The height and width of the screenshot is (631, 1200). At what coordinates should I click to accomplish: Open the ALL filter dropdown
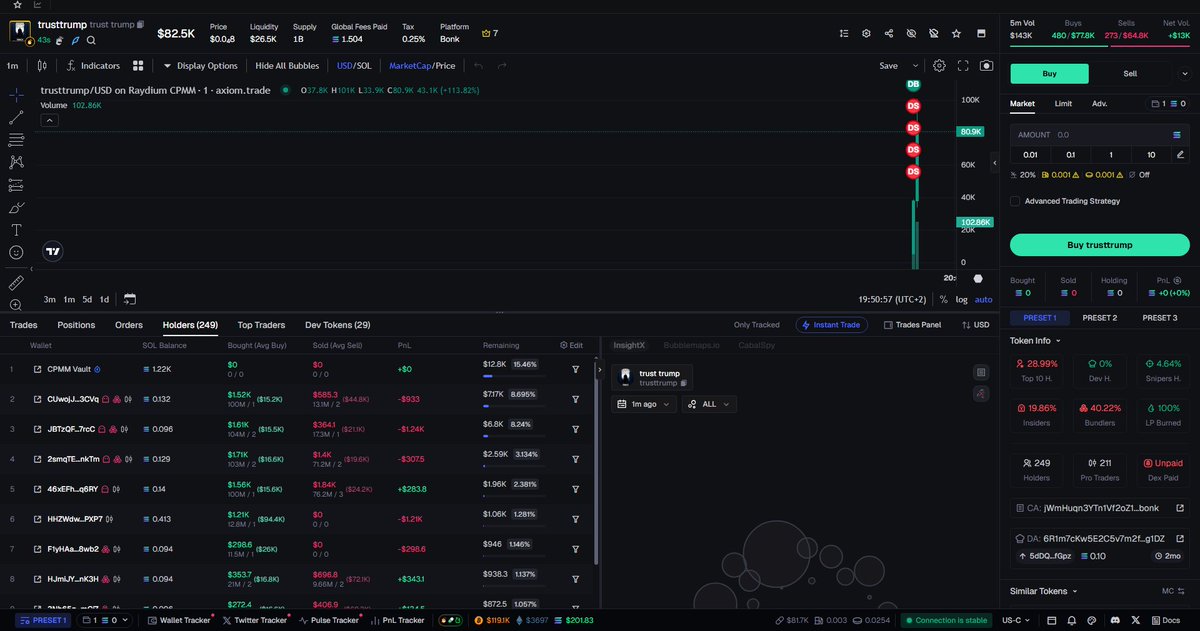(709, 404)
